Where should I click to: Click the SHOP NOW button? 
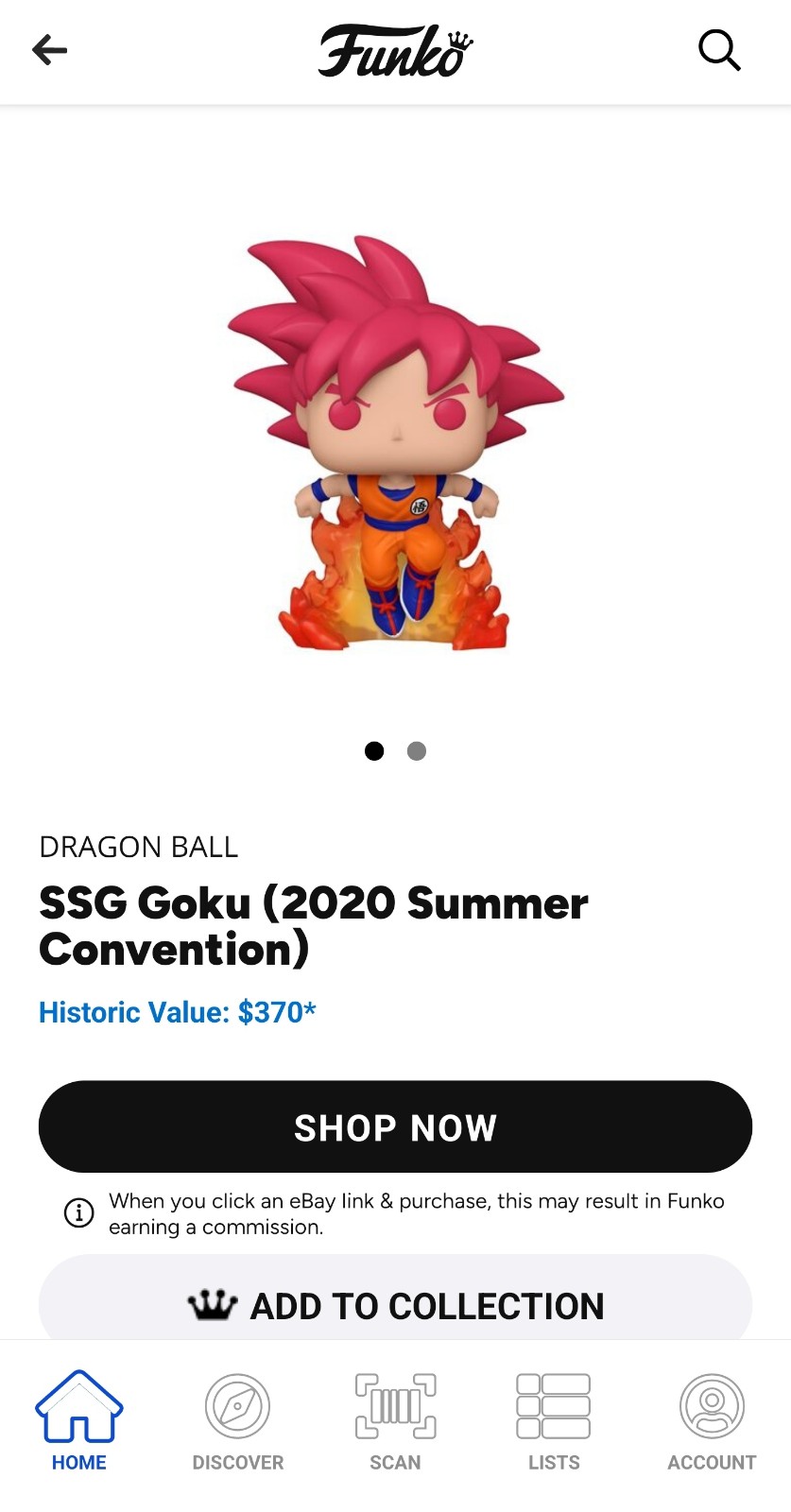click(x=395, y=1126)
